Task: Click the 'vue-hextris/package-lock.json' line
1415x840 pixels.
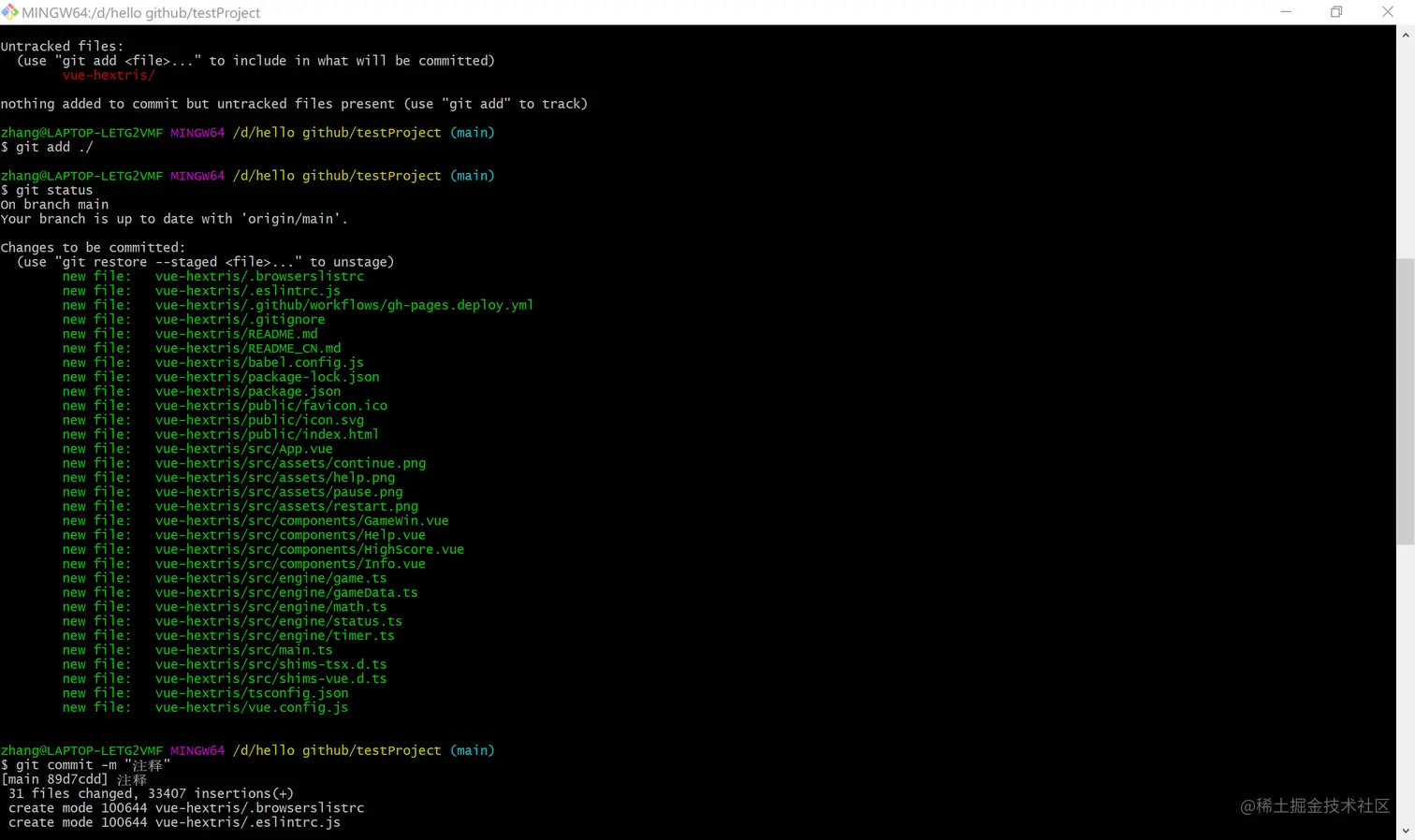Action: pos(221,377)
